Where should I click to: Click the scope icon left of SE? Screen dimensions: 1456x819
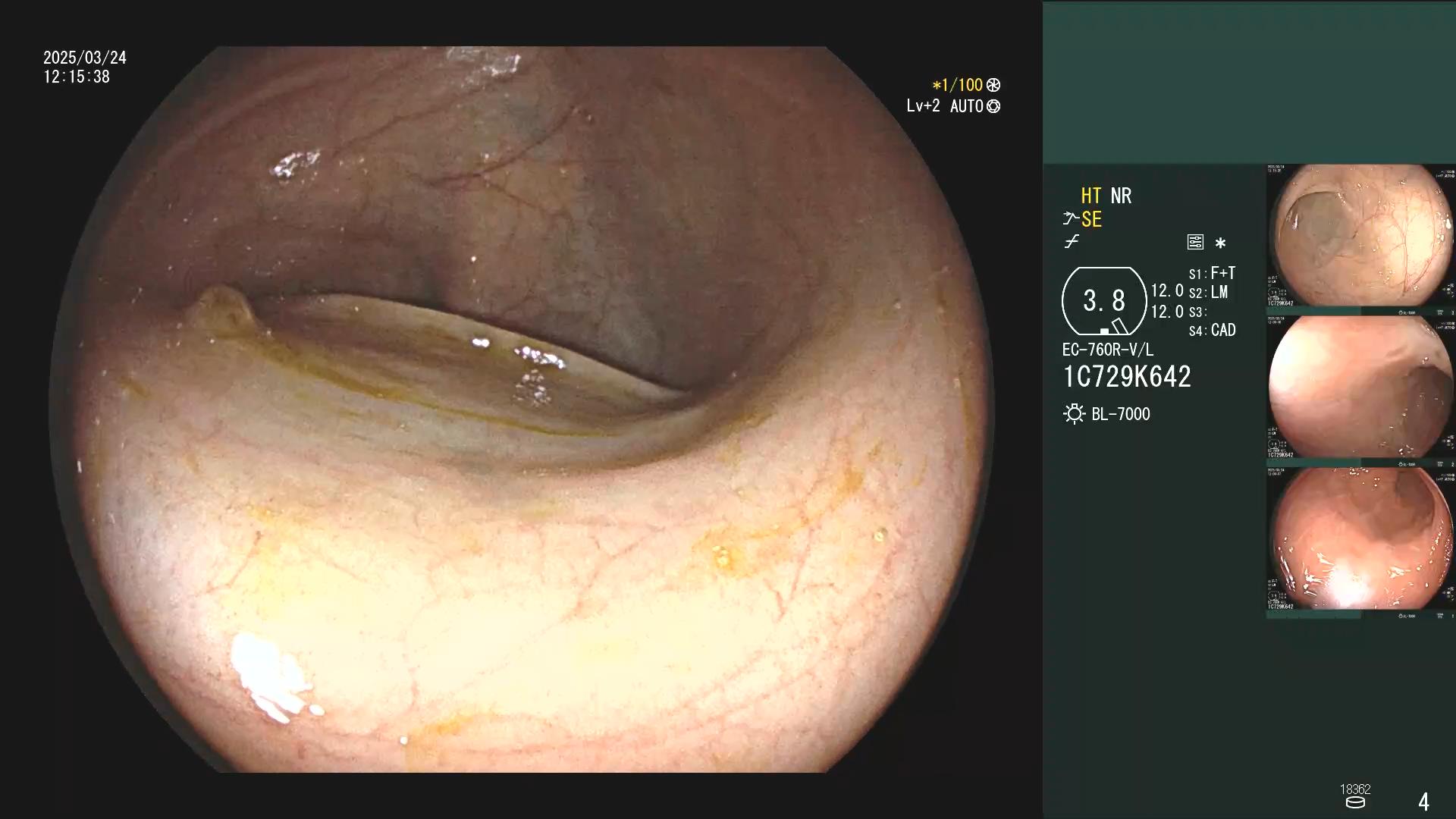click(x=1071, y=219)
